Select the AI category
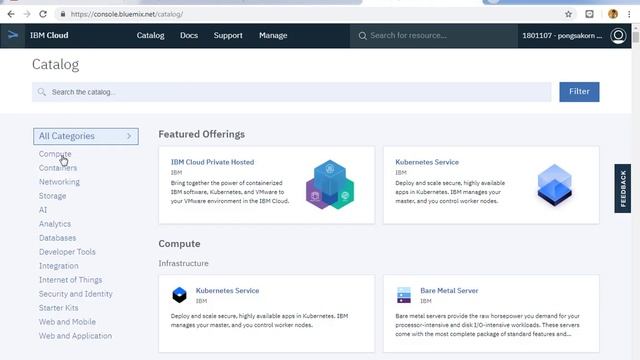 tap(43, 210)
